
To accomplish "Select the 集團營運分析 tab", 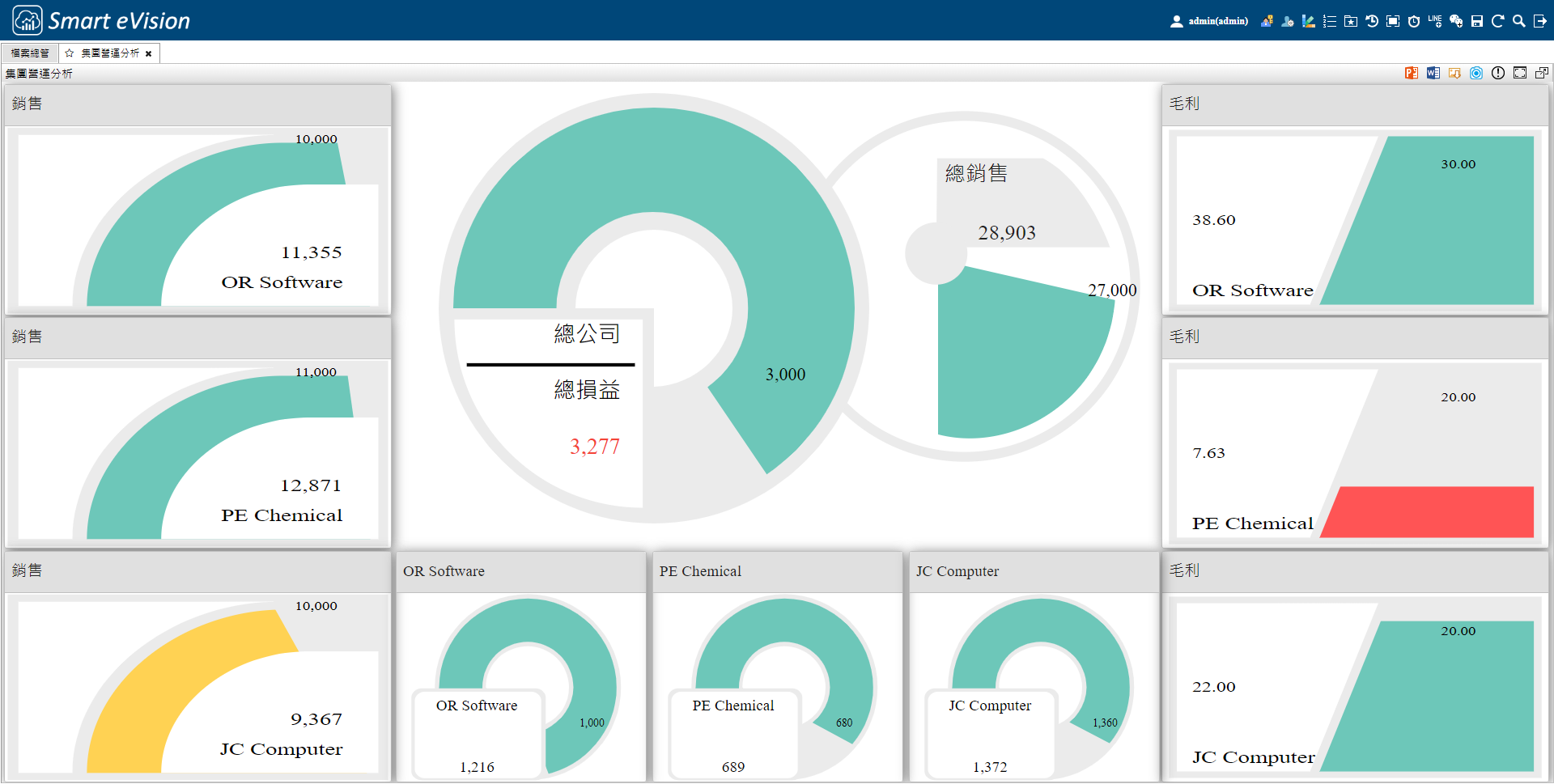I will (x=110, y=53).
